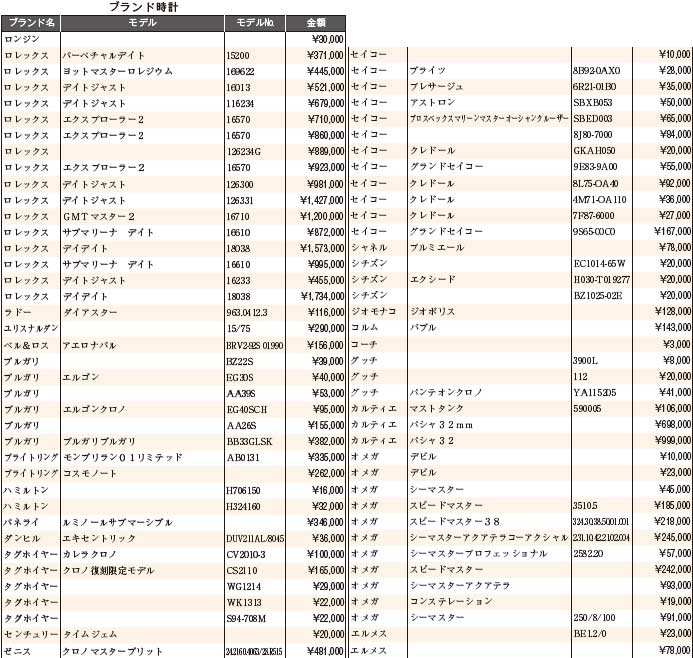Screen dimensions: 693x658
Task: Click the price ¥999,000
Action: (x=672, y=441)
